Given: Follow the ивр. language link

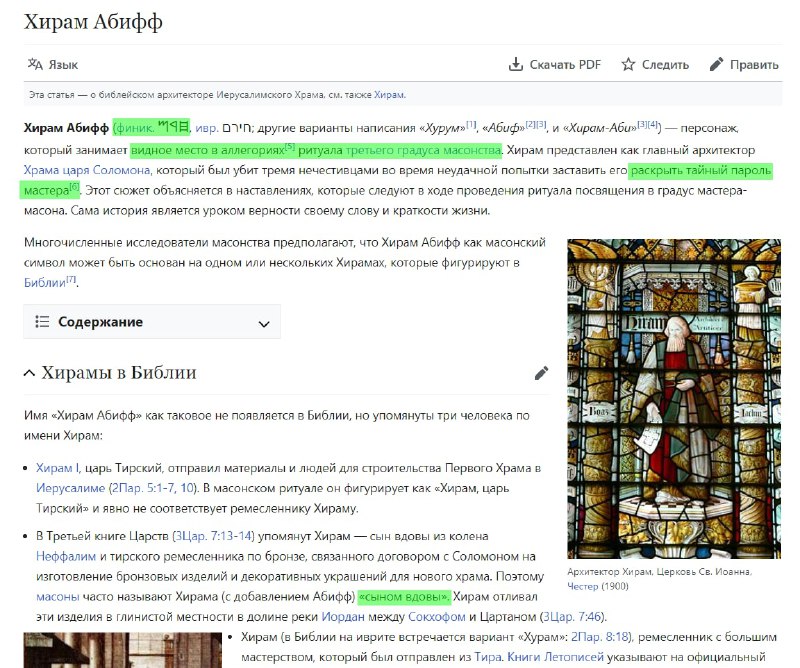Looking at the screenshot, I should [207, 128].
